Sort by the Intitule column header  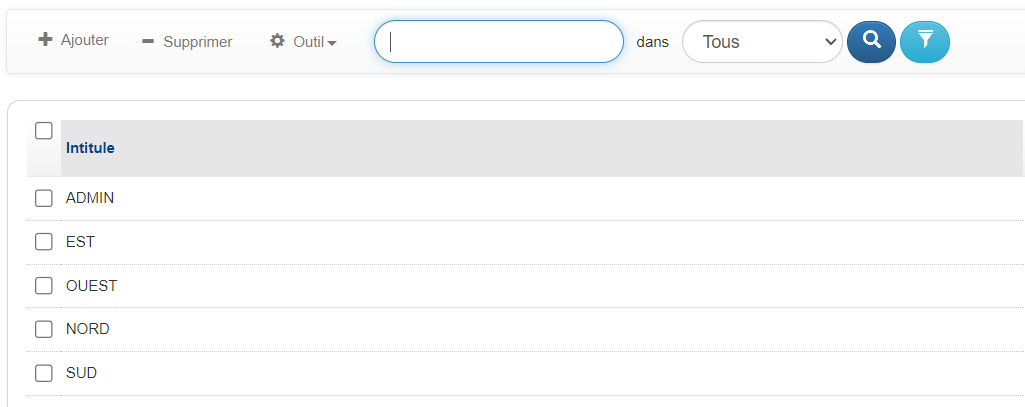[90, 148]
